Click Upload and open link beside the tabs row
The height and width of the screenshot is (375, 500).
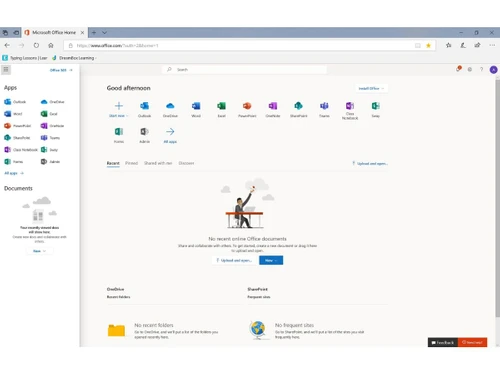(370, 164)
